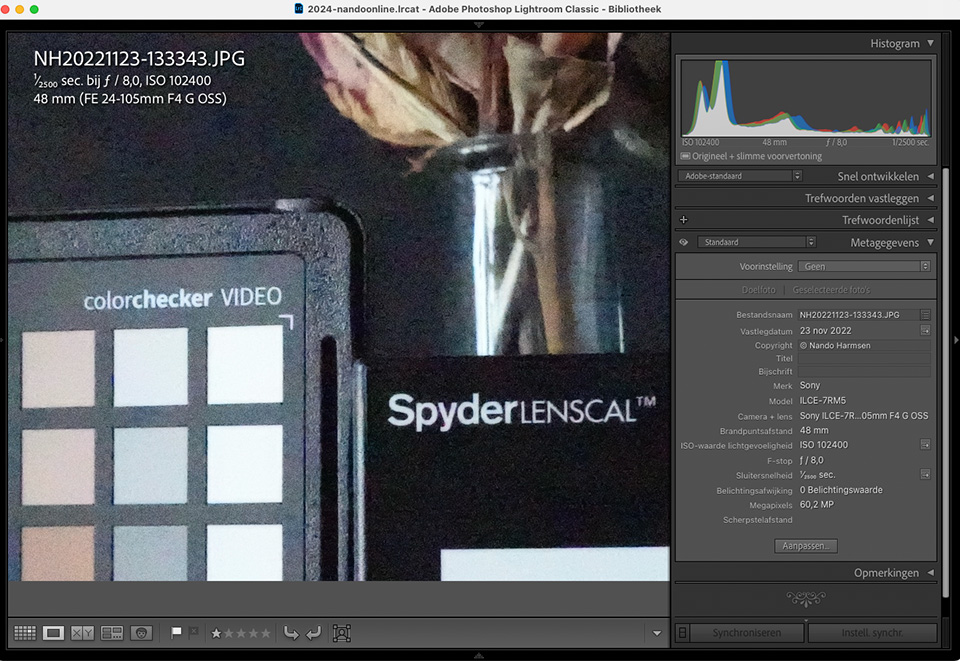
Task: Click the macOS green zoom window button
Action: [34, 9]
